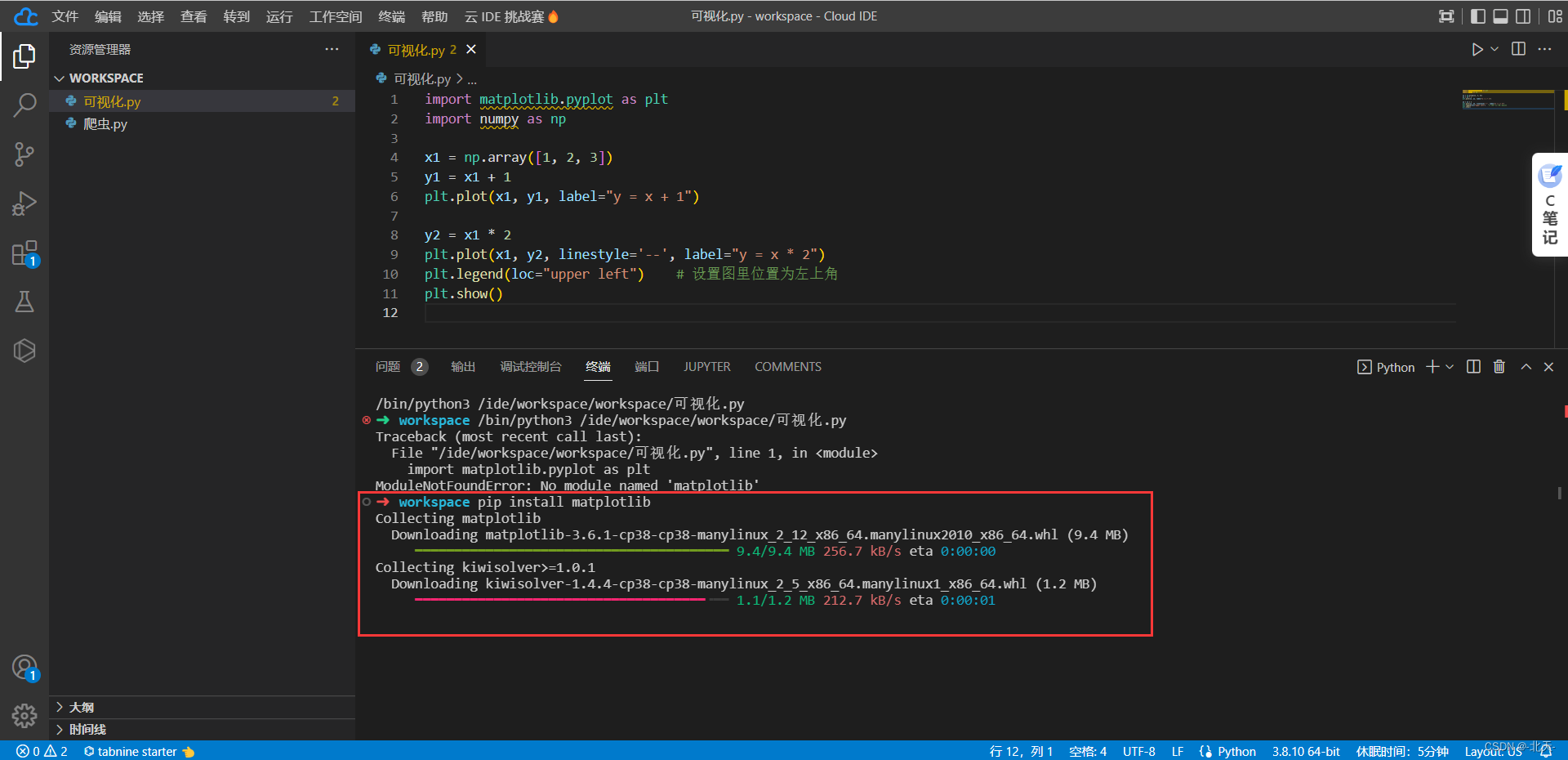Switch to the JUPYTER tab
The width and height of the screenshot is (1568, 760).
click(x=707, y=367)
